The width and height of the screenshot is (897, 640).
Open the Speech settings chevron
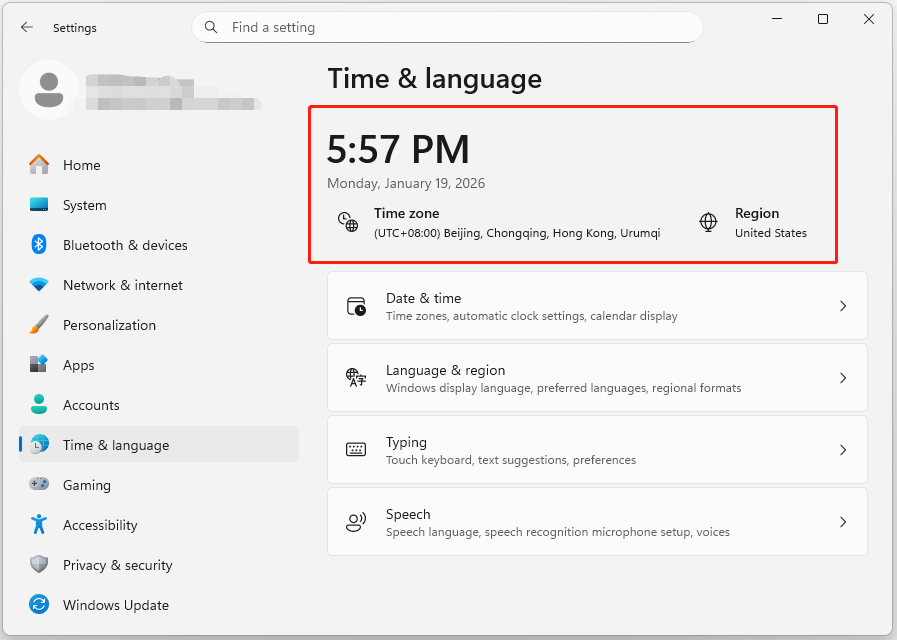click(x=842, y=522)
